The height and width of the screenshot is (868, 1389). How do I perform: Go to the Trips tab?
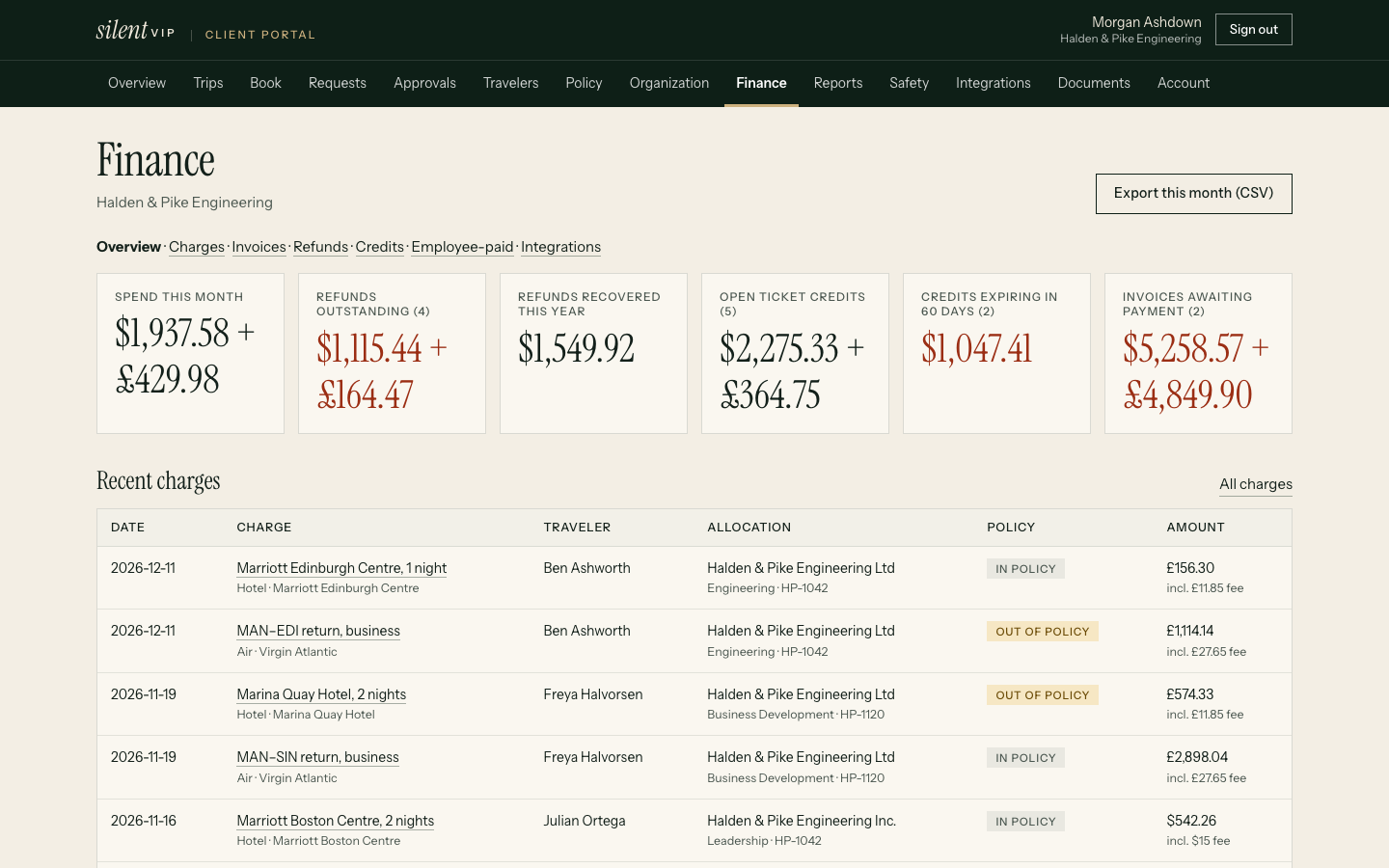tap(208, 83)
